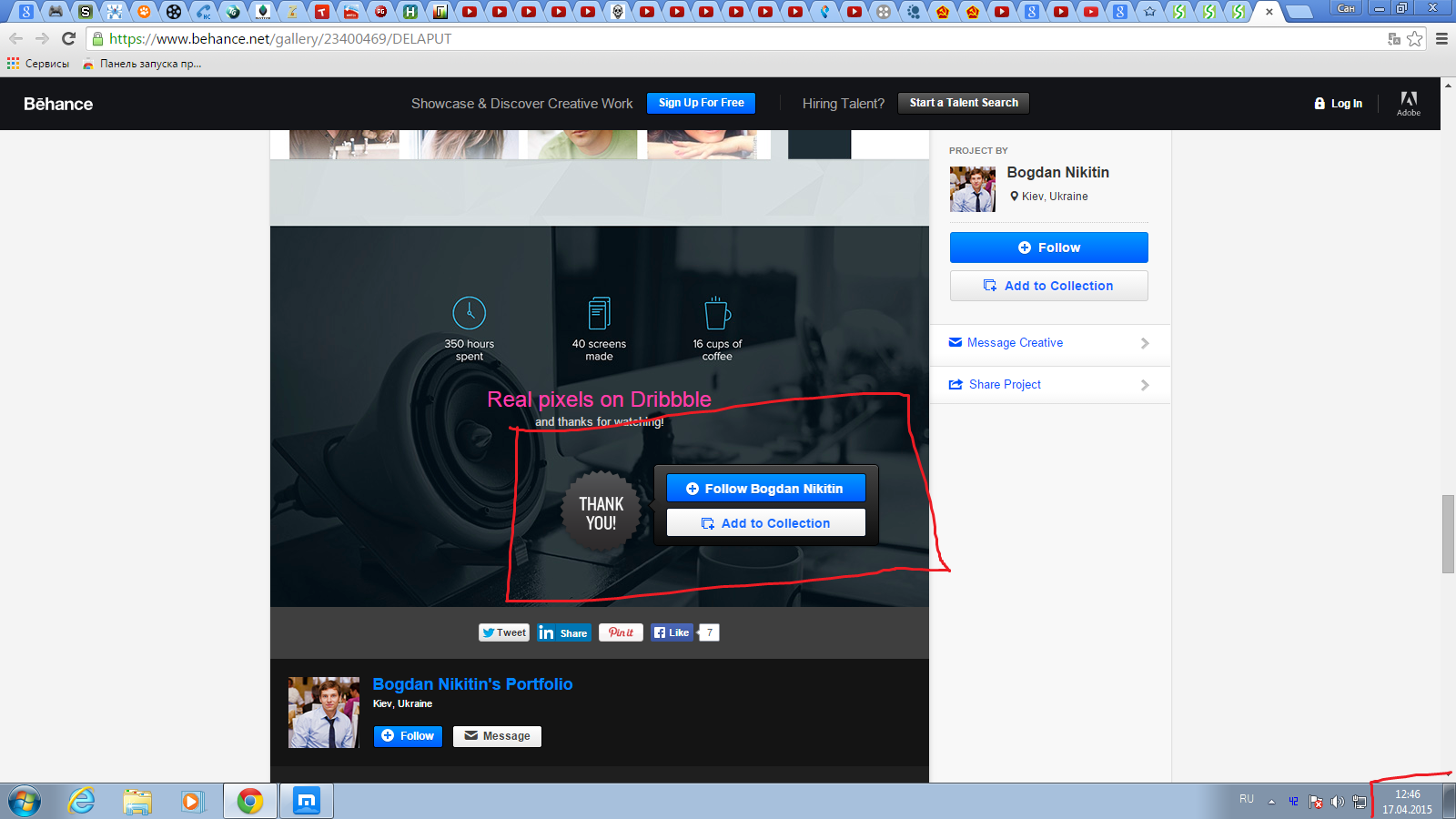1456x819 pixels.
Task: Click the Facebook like count 7
Action: 710,632
